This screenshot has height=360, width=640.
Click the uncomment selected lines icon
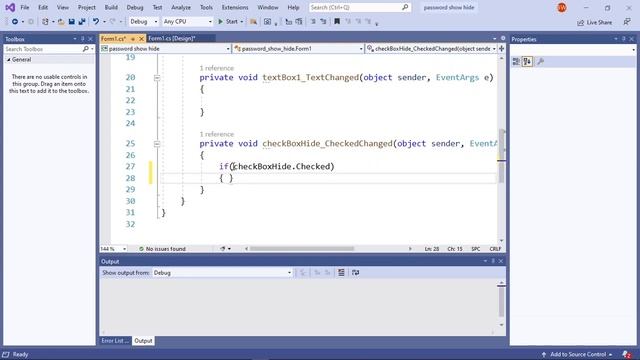[x=323, y=22]
